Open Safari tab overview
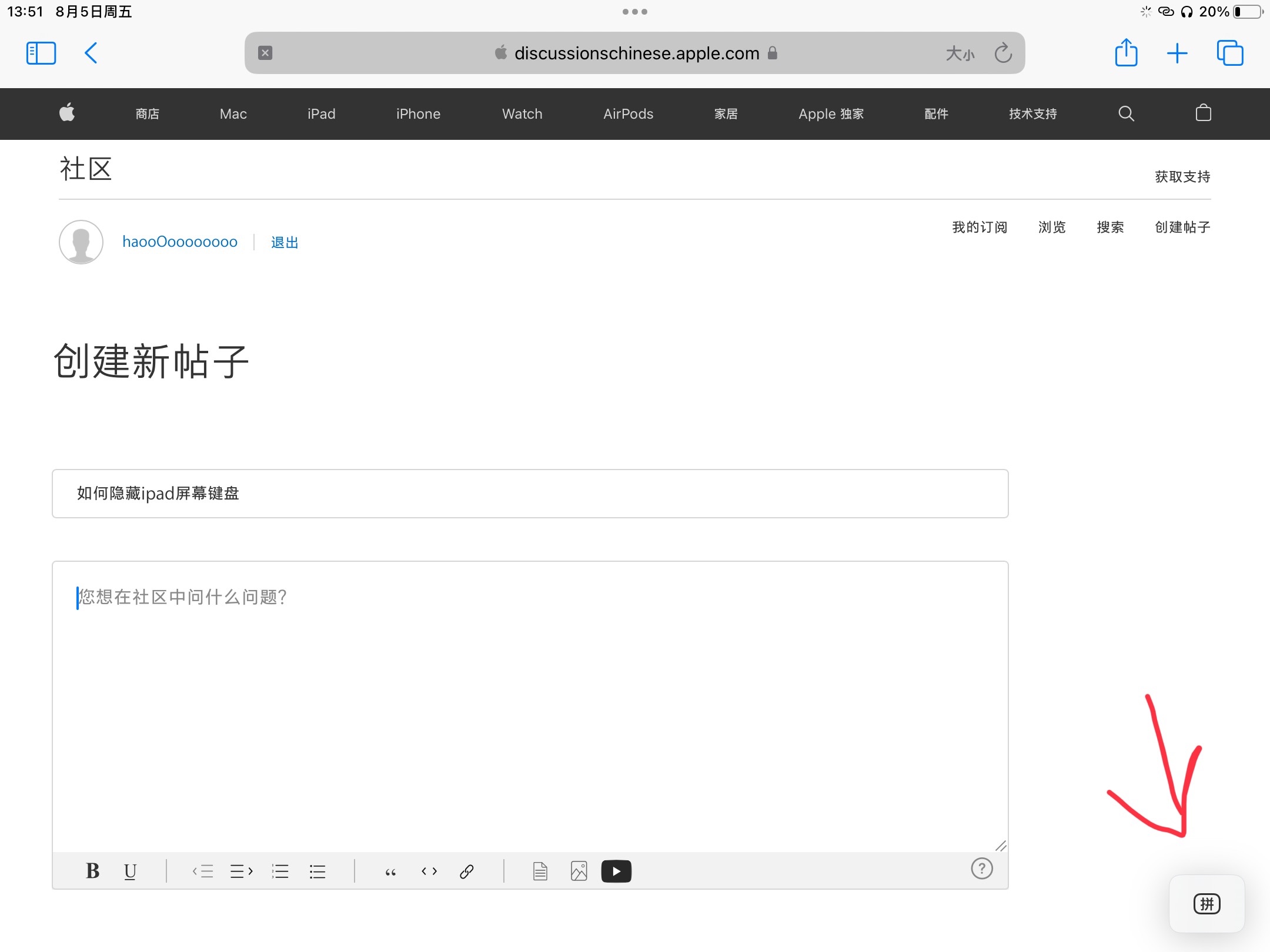 click(1229, 53)
